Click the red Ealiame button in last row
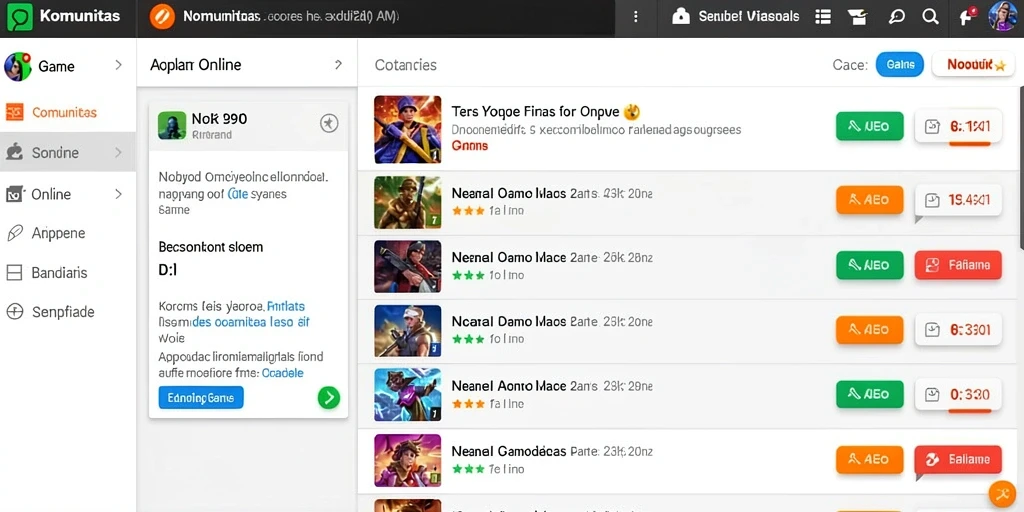Viewport: 1024px width, 512px height. coord(958,459)
